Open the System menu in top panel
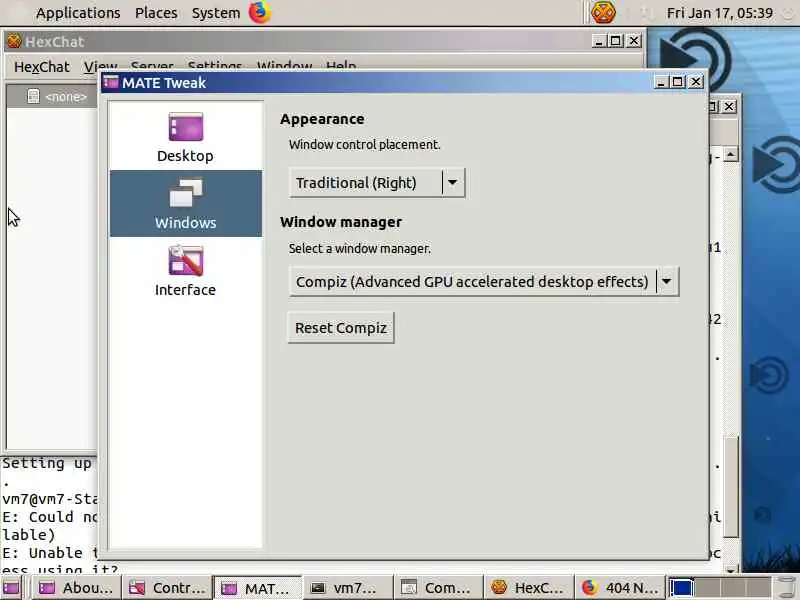Screen dimensions: 800x600 (216, 13)
